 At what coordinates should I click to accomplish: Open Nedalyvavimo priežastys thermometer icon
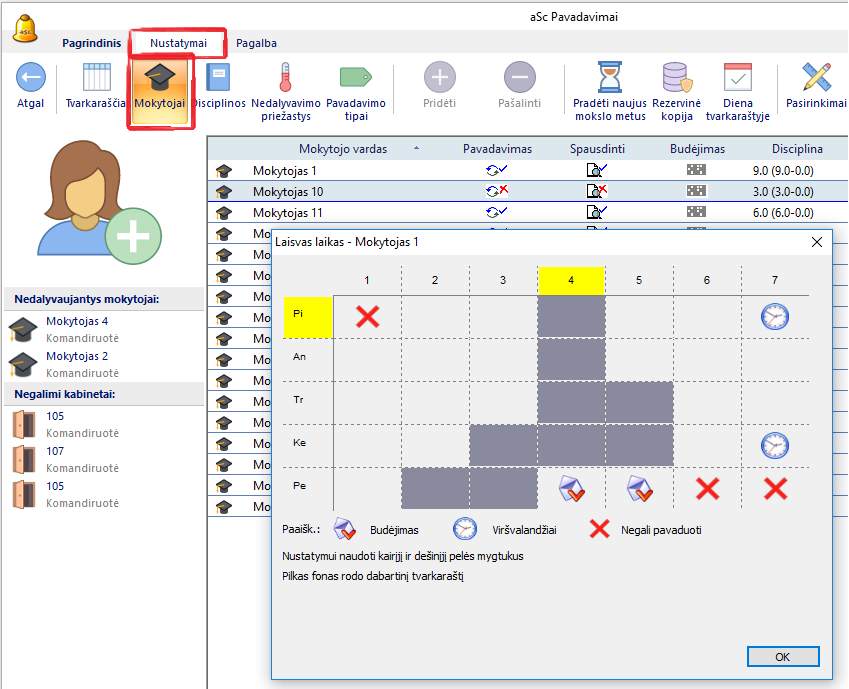(x=285, y=77)
